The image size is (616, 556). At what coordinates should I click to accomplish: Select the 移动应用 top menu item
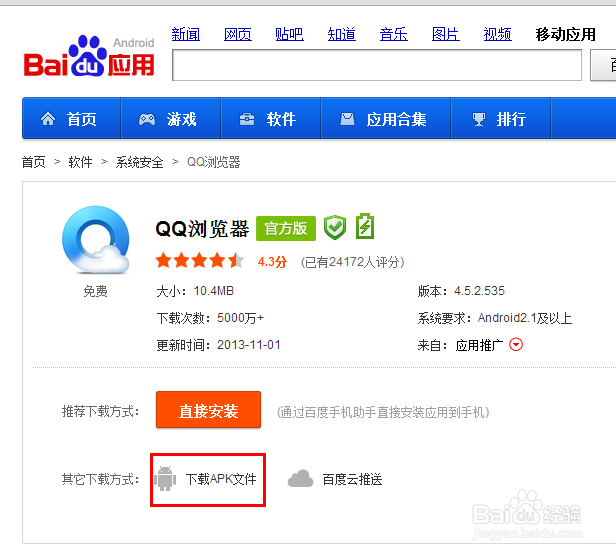[x=566, y=34]
